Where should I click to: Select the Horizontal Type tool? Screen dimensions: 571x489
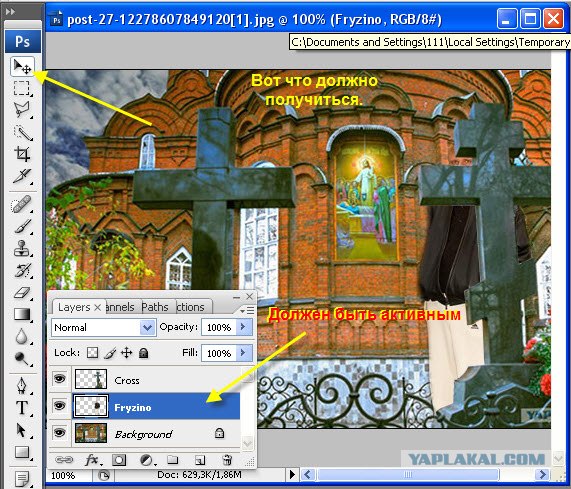(22, 407)
